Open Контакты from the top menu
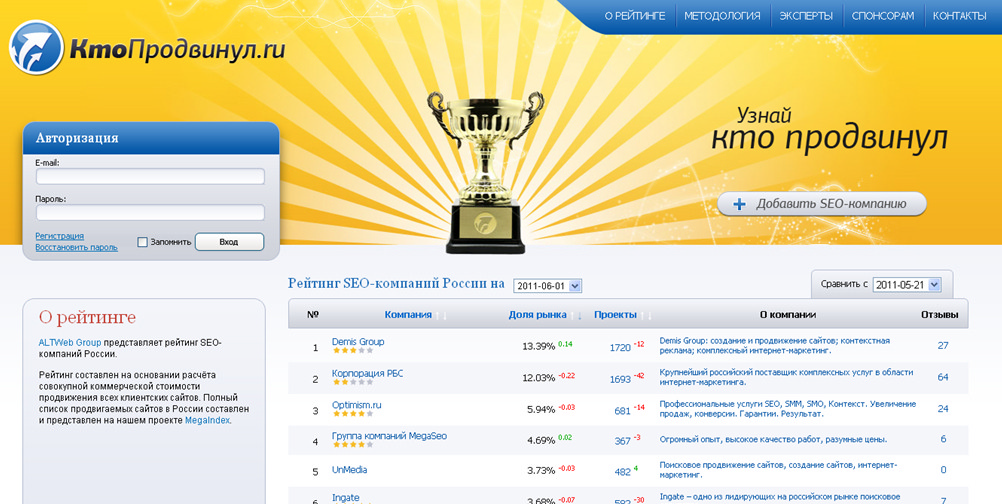Image resolution: width=1002 pixels, height=504 pixels. point(959,16)
